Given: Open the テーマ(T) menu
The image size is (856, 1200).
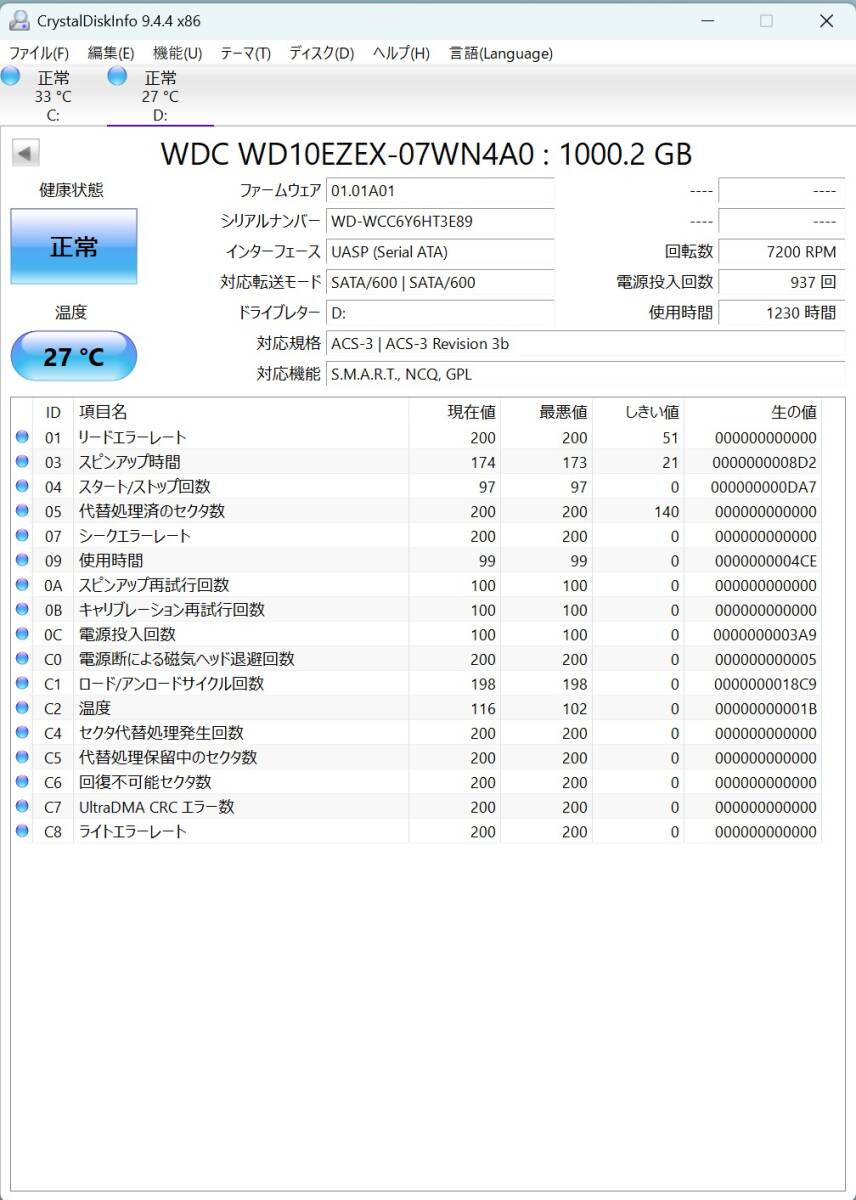Looking at the screenshot, I should [x=245, y=53].
